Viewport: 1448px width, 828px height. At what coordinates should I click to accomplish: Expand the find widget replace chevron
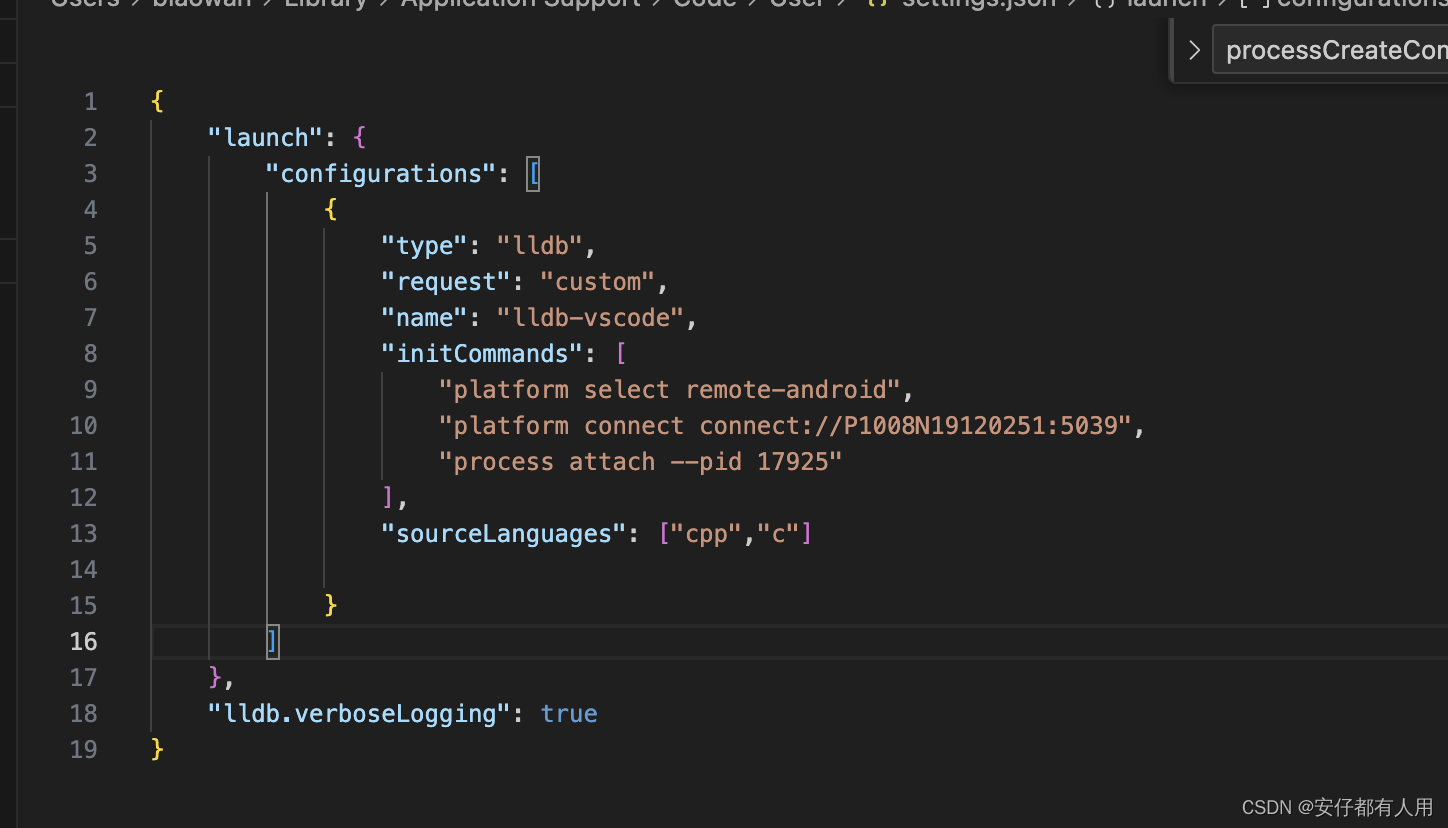pyautogui.click(x=1194, y=50)
